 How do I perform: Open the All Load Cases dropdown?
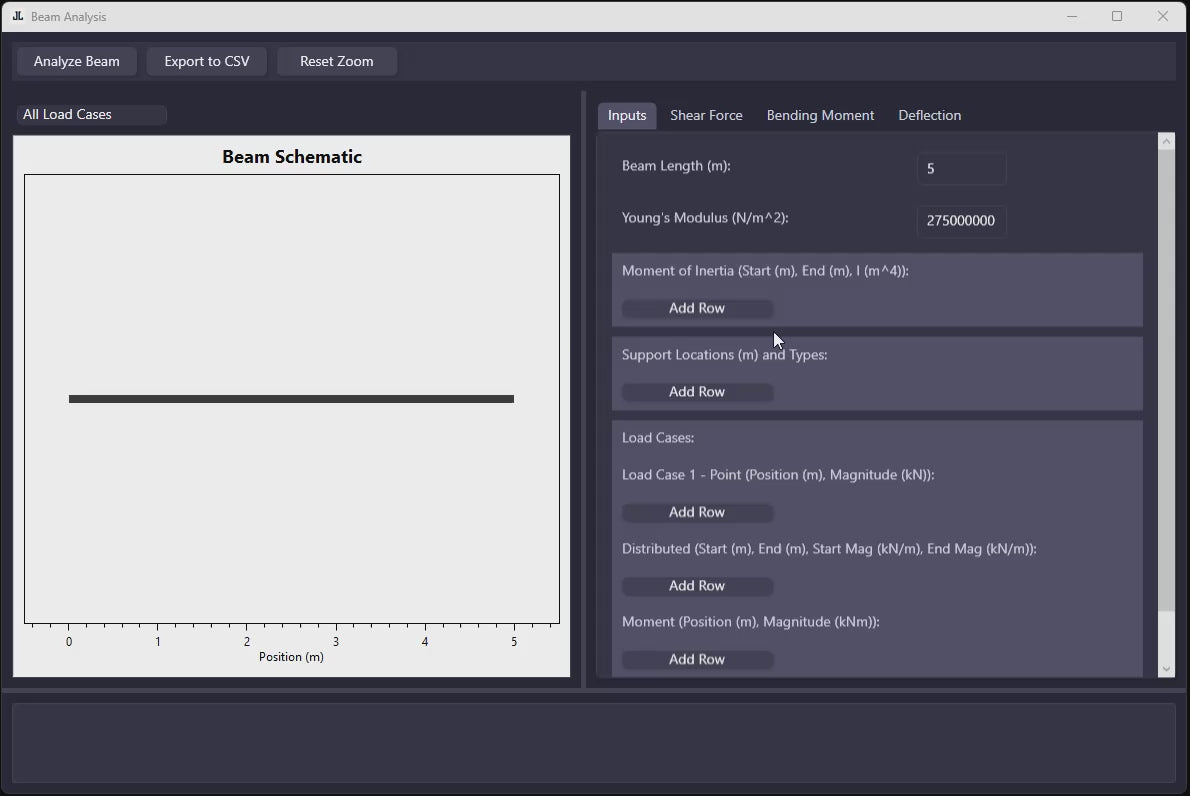[91, 115]
